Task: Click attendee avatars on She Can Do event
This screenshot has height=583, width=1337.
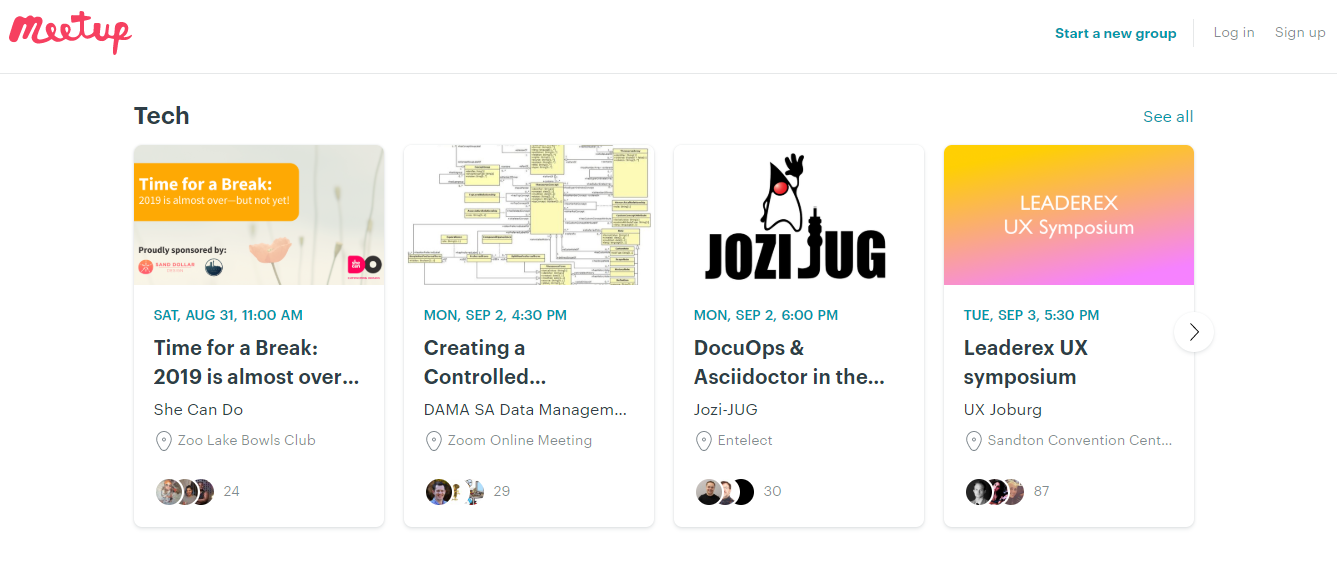Action: pyautogui.click(x=185, y=491)
